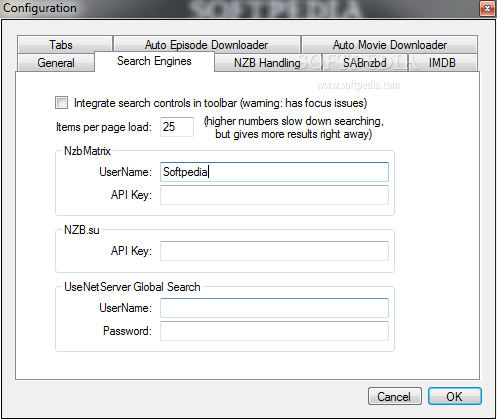Confirm settings with the OK button
This screenshot has width=497, height=420.
455,396
